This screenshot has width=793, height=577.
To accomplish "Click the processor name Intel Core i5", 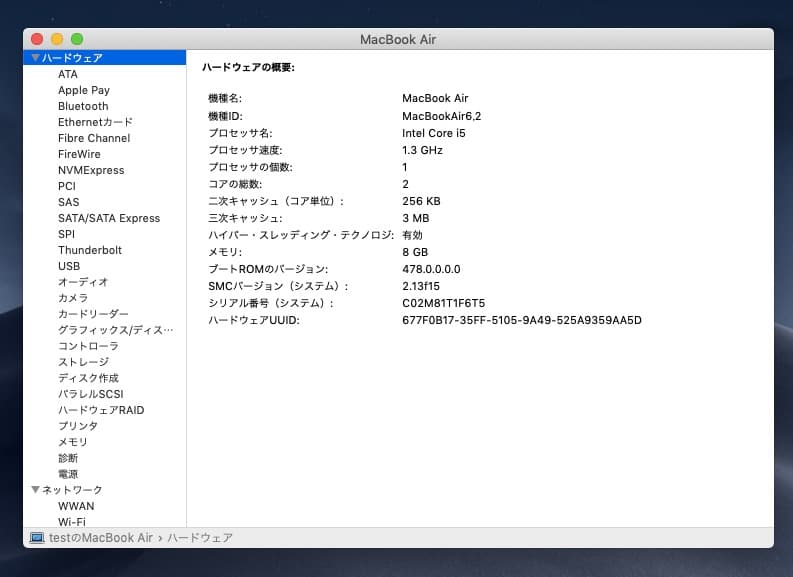I will click(x=433, y=134).
